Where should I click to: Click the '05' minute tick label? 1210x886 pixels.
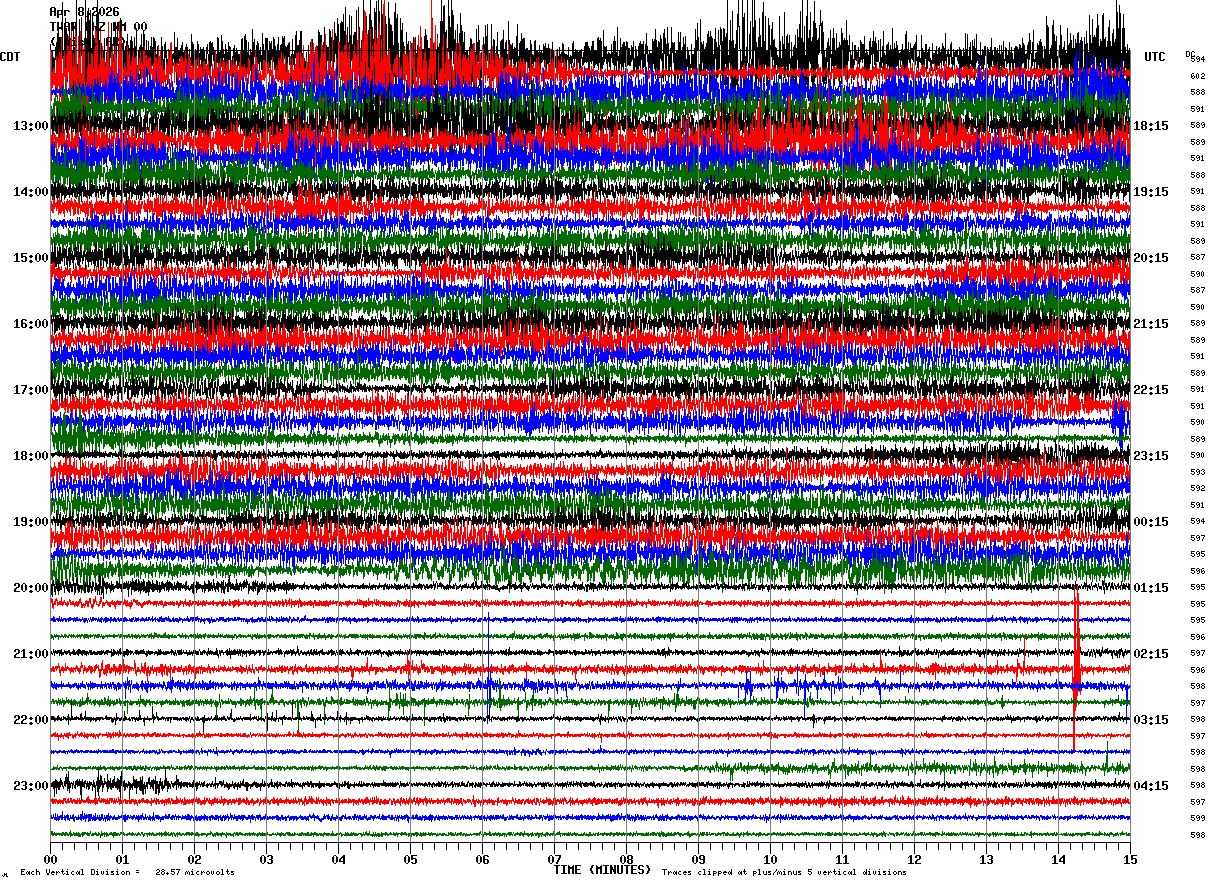coord(410,860)
